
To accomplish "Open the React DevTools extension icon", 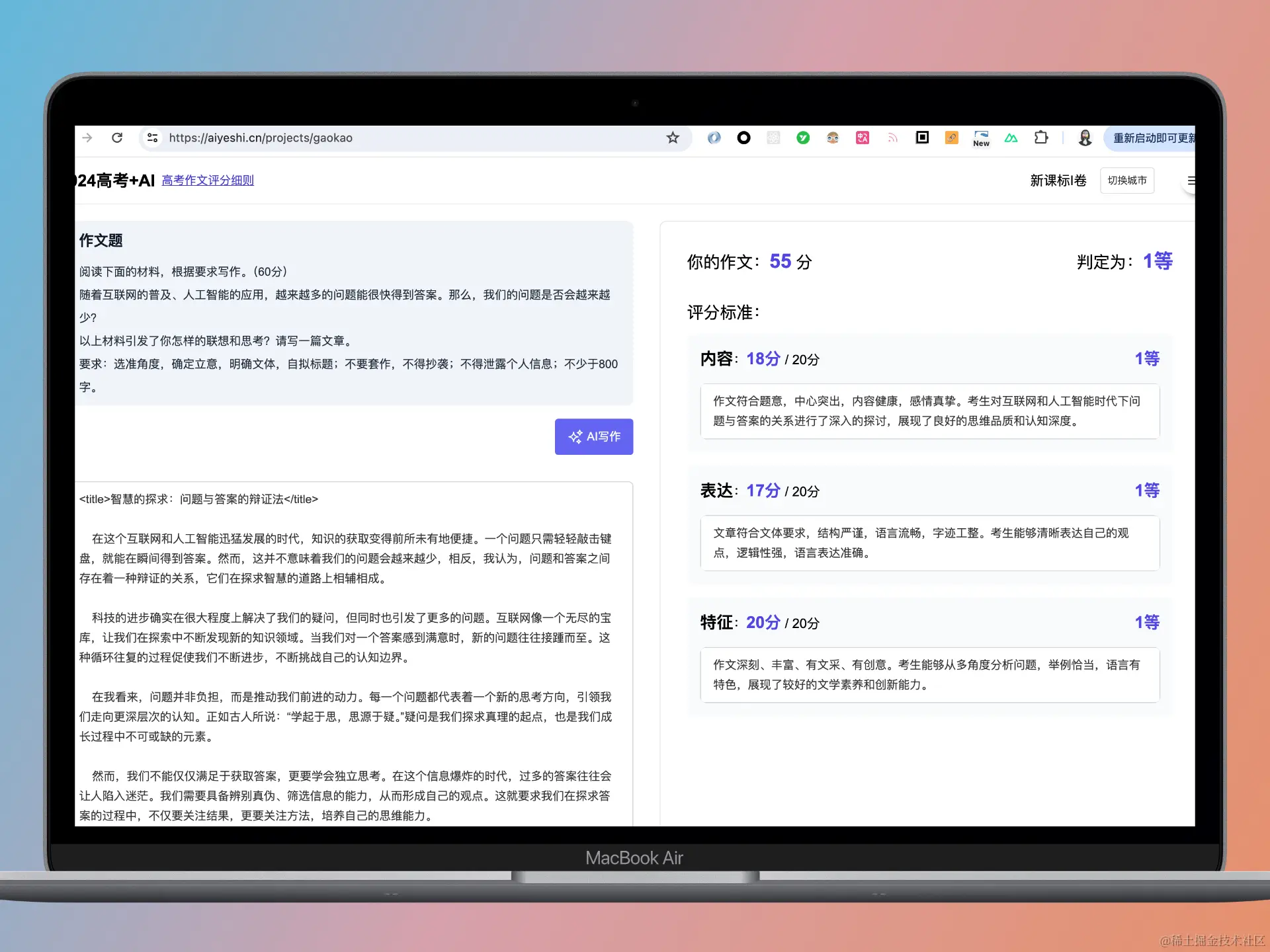I will [773, 138].
